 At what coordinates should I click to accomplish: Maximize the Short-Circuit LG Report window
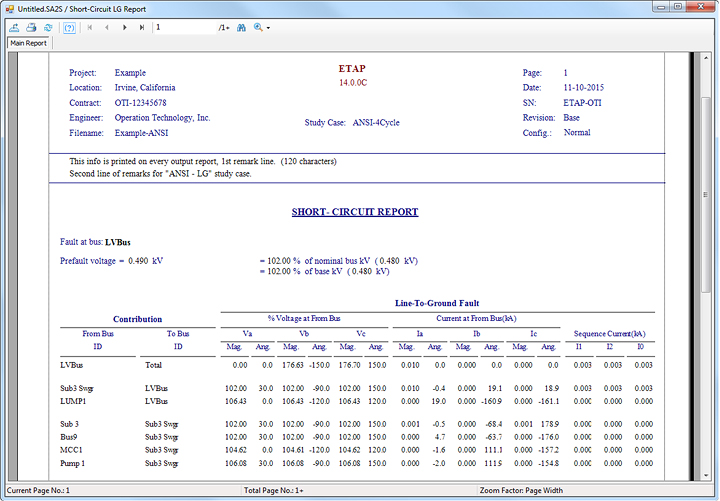[x=676, y=6]
